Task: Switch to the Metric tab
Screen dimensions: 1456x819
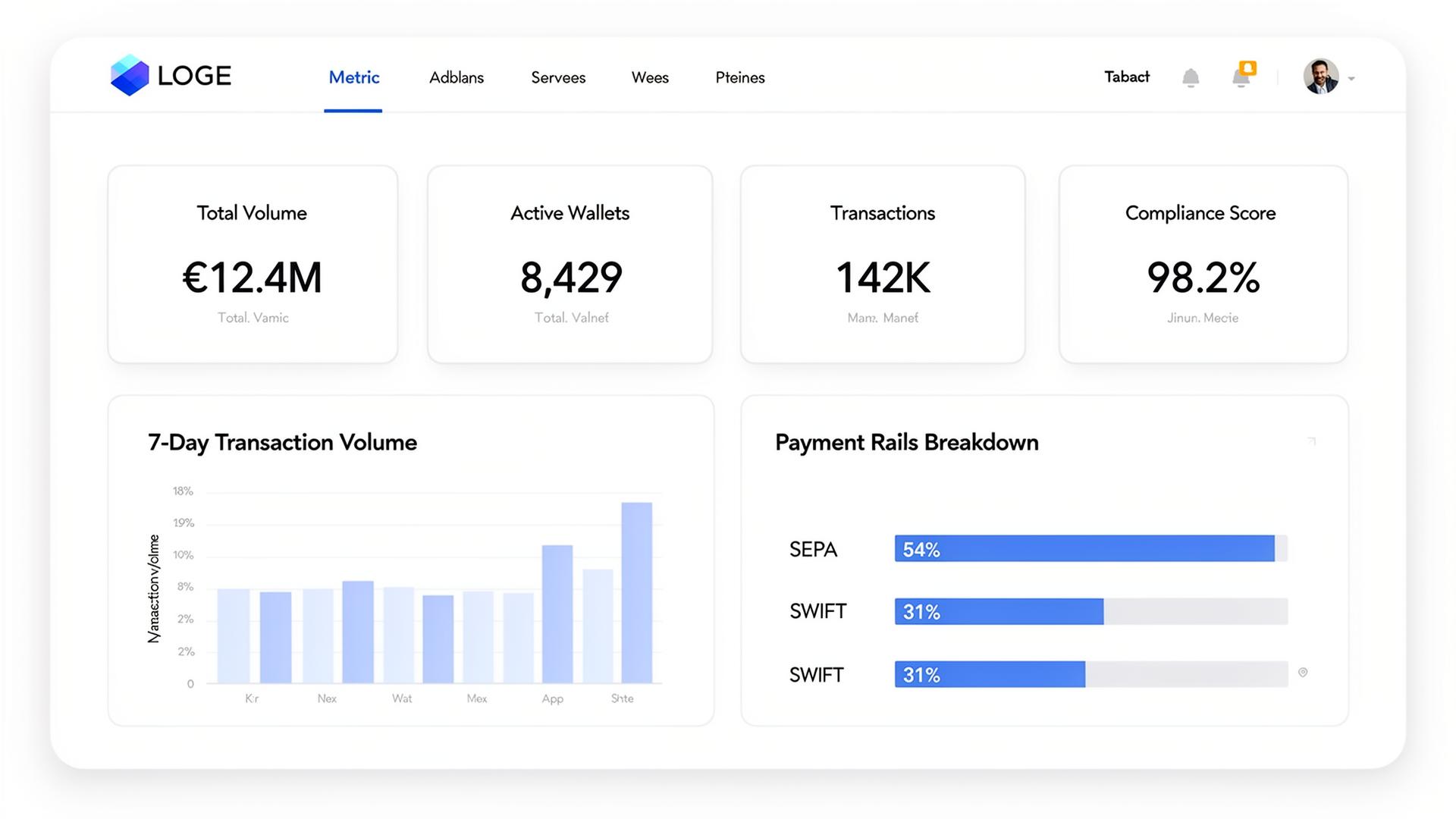Action: coord(353,77)
